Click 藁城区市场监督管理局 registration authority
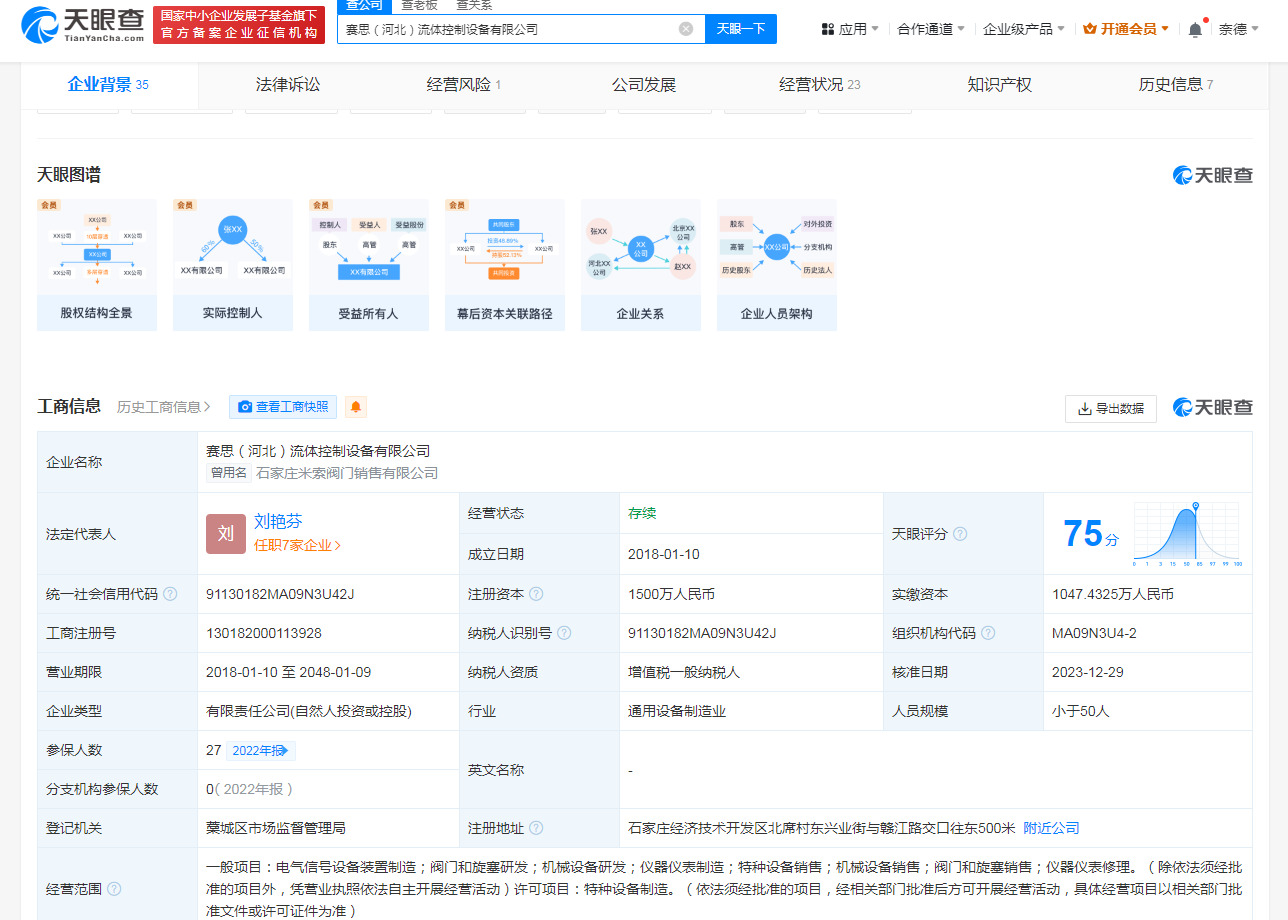 pyautogui.click(x=276, y=828)
